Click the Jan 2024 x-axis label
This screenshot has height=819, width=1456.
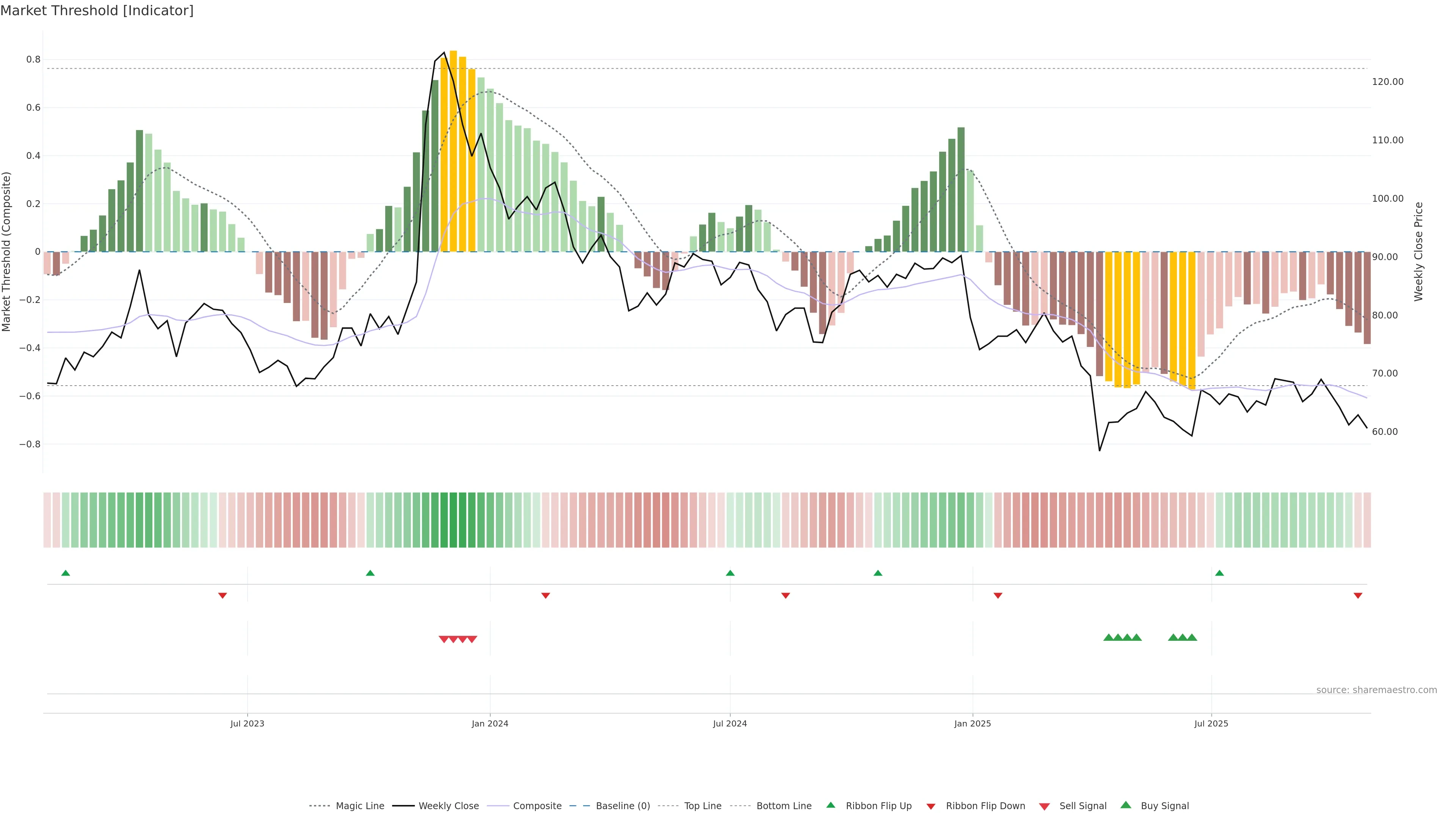(490, 723)
